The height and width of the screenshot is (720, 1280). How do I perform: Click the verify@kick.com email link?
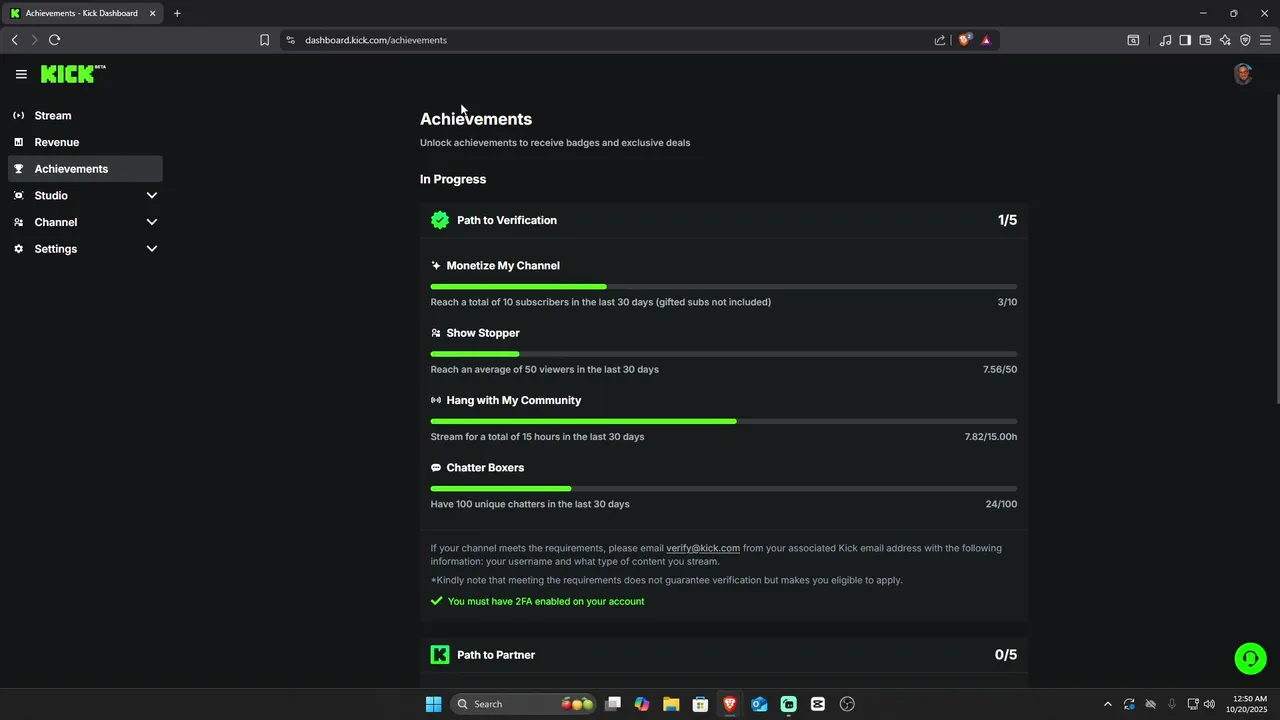click(x=703, y=548)
